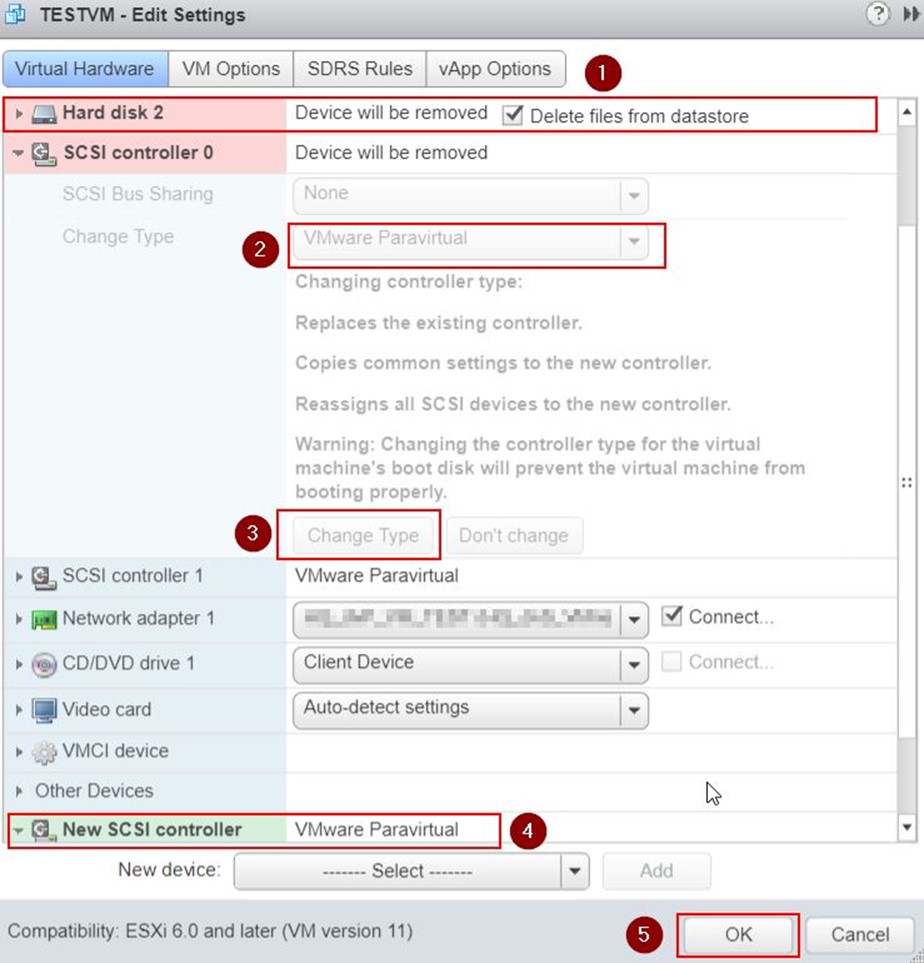Click 'Copies common settings' text line

(x=503, y=363)
